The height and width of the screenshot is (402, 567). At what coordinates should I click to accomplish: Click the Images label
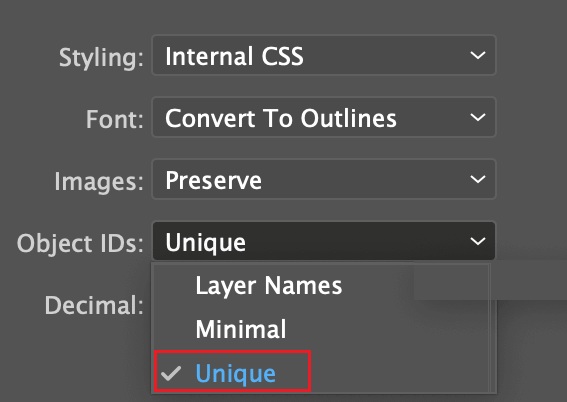(99, 182)
